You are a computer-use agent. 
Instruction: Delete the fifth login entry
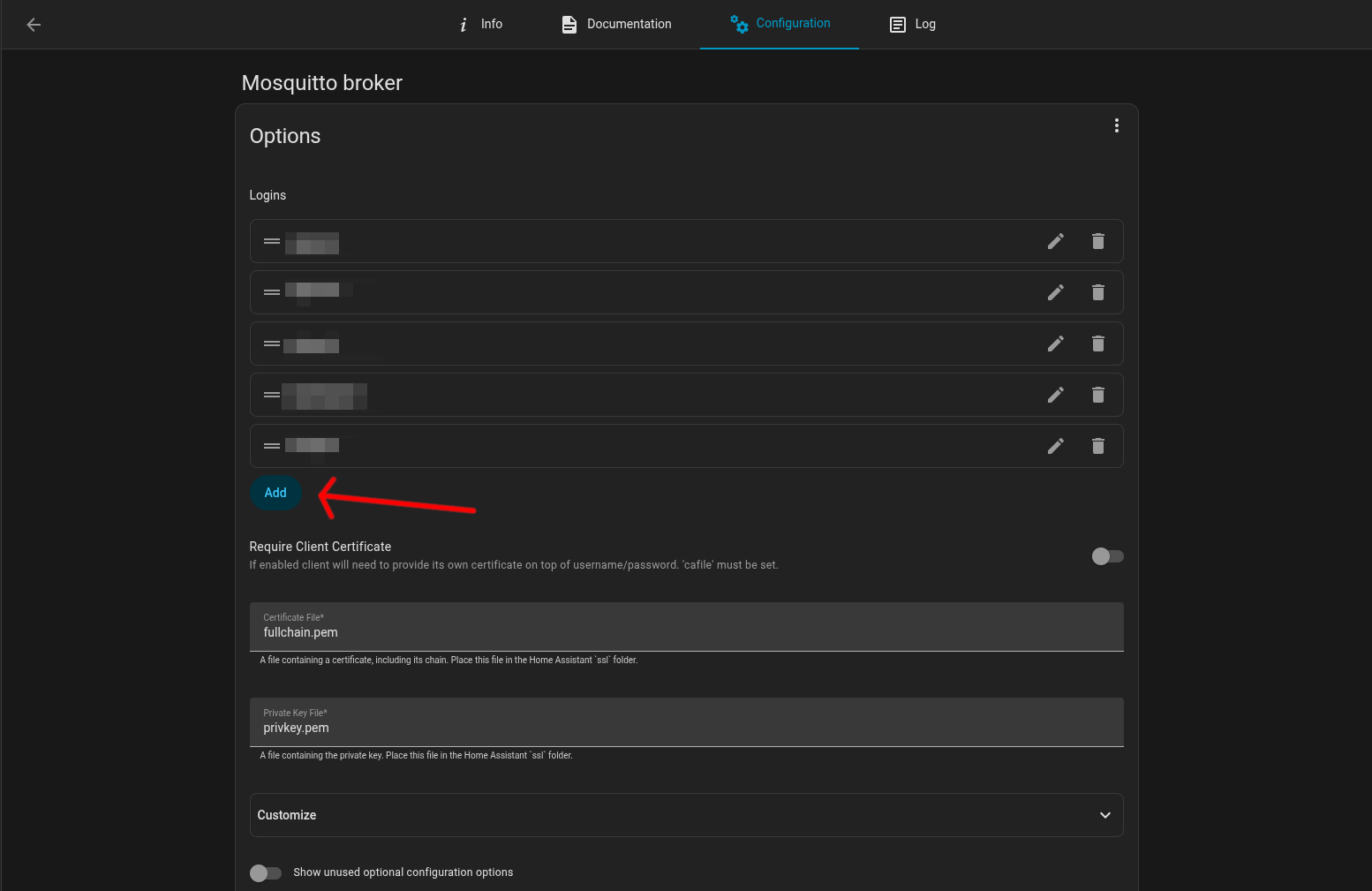(1098, 446)
